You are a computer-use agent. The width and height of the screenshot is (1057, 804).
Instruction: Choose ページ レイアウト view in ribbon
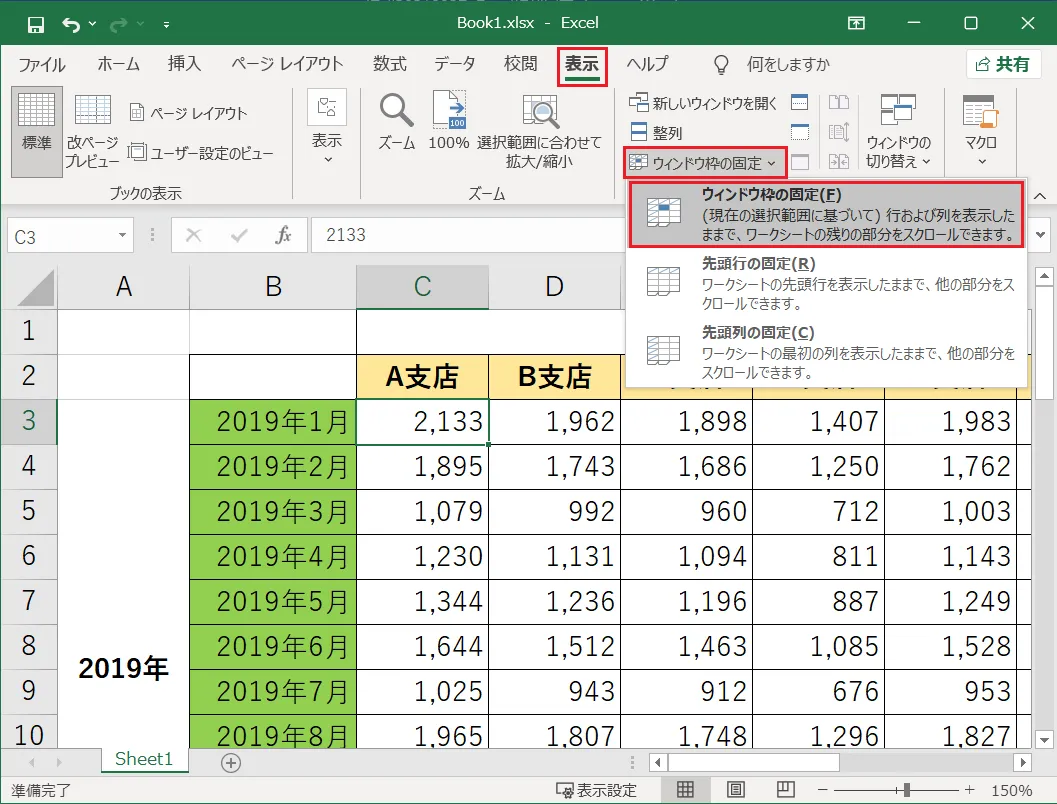pos(188,113)
